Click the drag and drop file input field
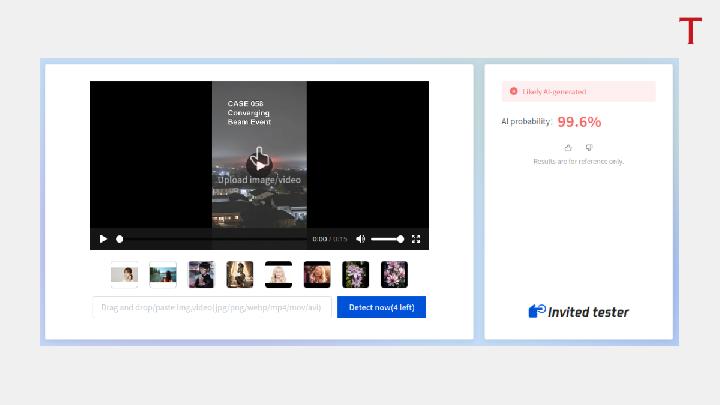Viewport: 720px width, 405px height. point(212,307)
